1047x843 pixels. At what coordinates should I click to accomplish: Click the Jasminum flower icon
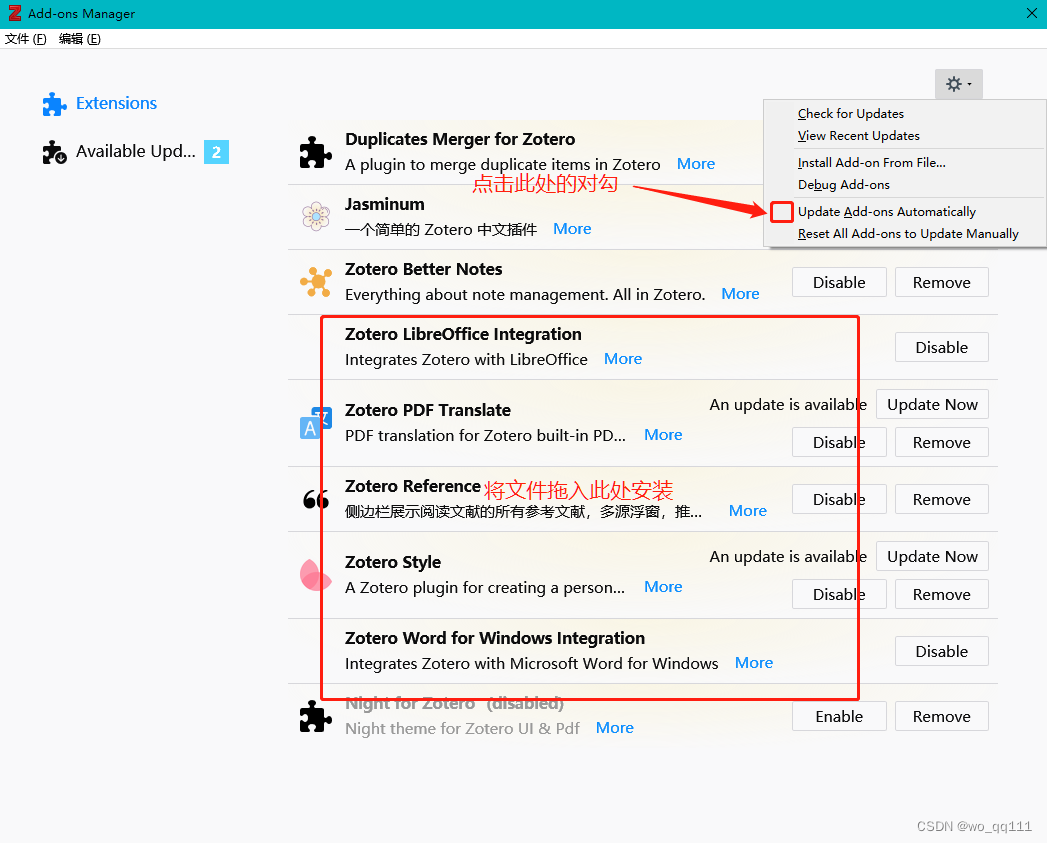point(316,216)
